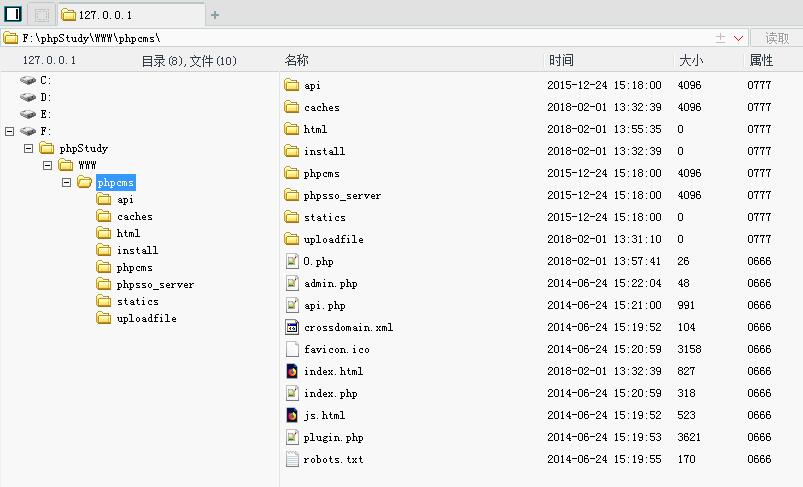The image size is (803, 487).
Task: Click the api folder icon in file list
Action: (291, 85)
